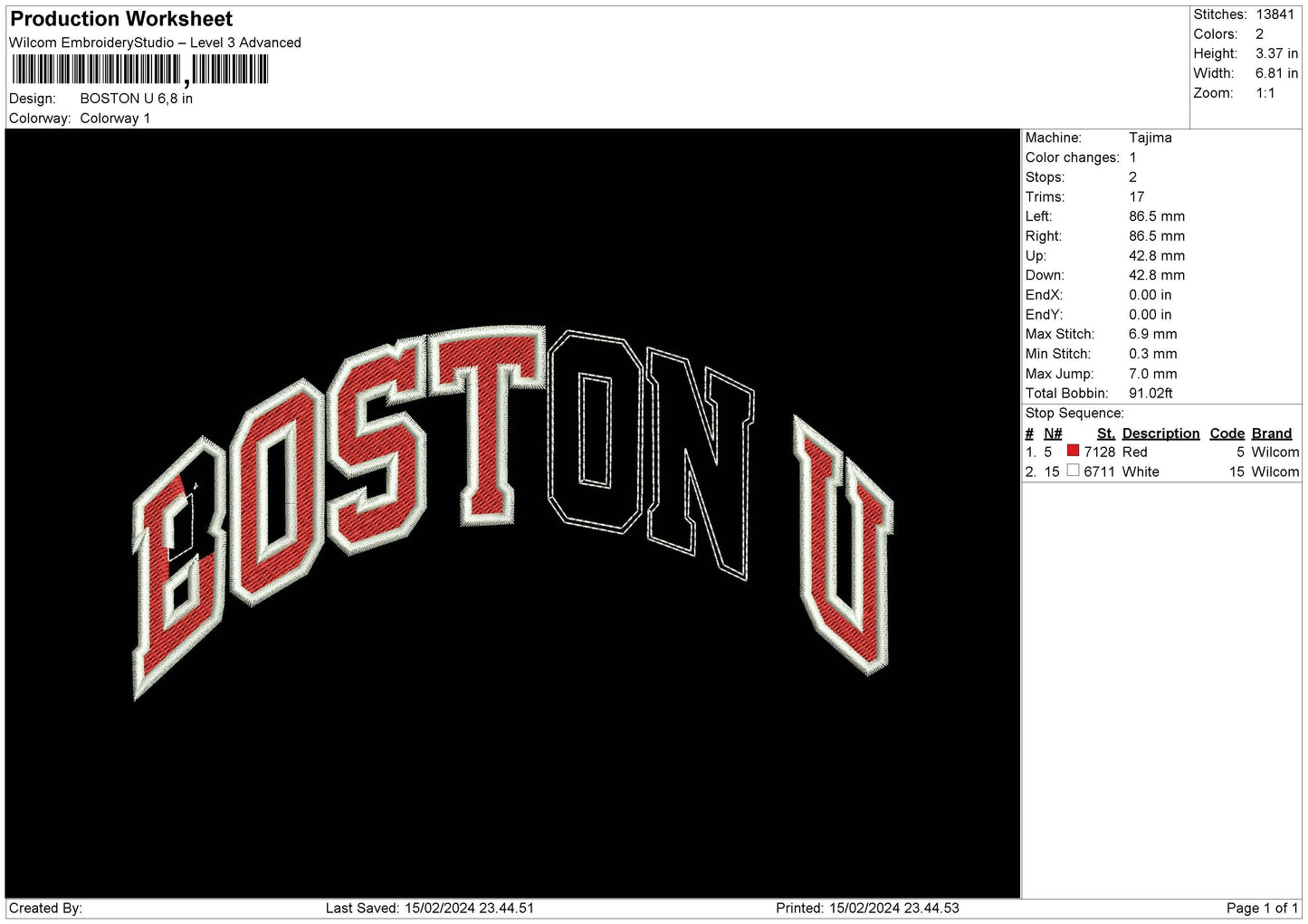The width and height of the screenshot is (1308, 924).
Task: Click 'Page 1 of 1' in footer
Action: pyautogui.click(x=1263, y=908)
